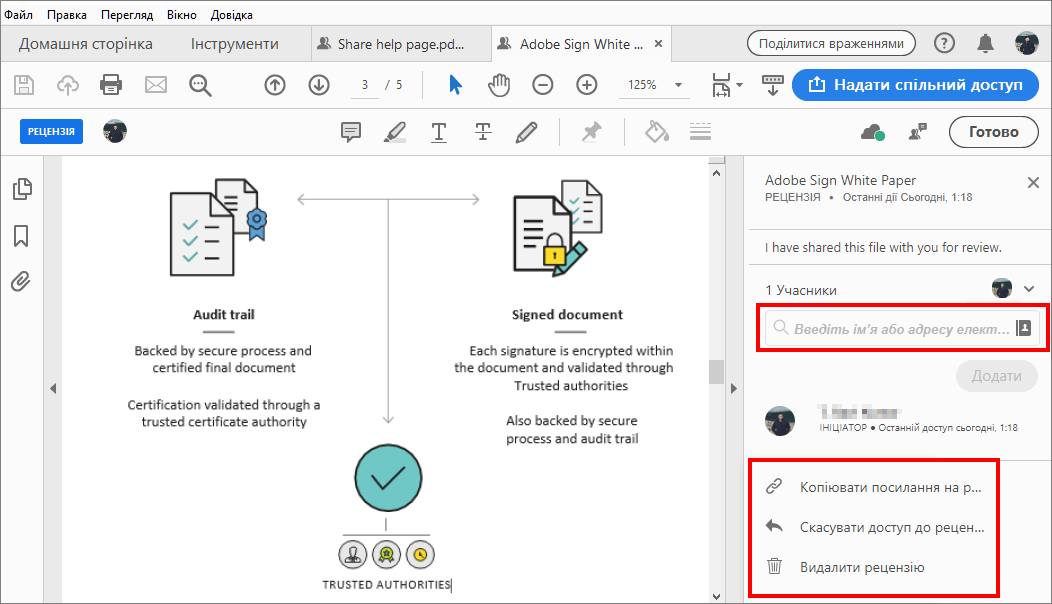The height and width of the screenshot is (604, 1052).
Task: Send file by email envelope icon
Action: (156, 85)
